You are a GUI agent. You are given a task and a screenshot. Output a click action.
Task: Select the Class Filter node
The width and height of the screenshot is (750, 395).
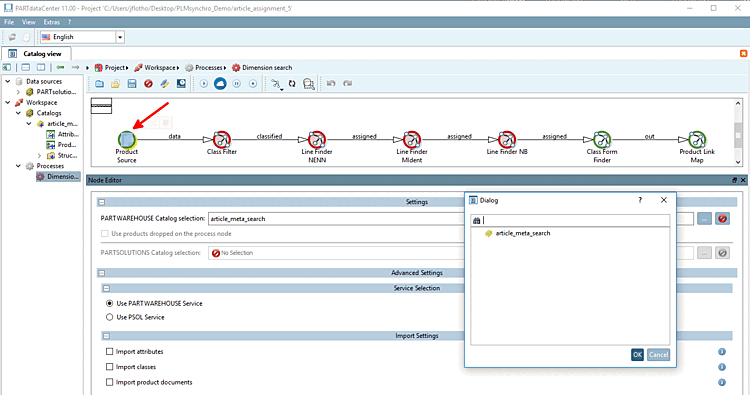[x=221, y=140]
